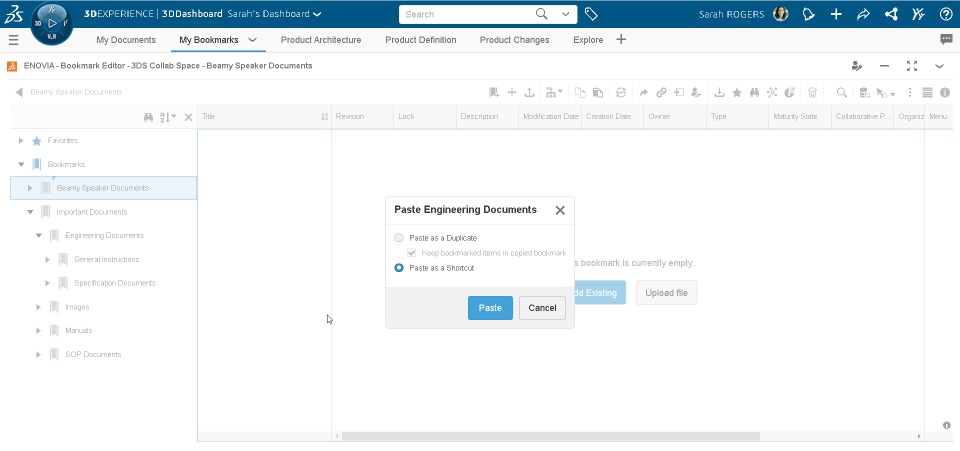Click the notifications bell icon
960x451 pixels.
(809, 14)
